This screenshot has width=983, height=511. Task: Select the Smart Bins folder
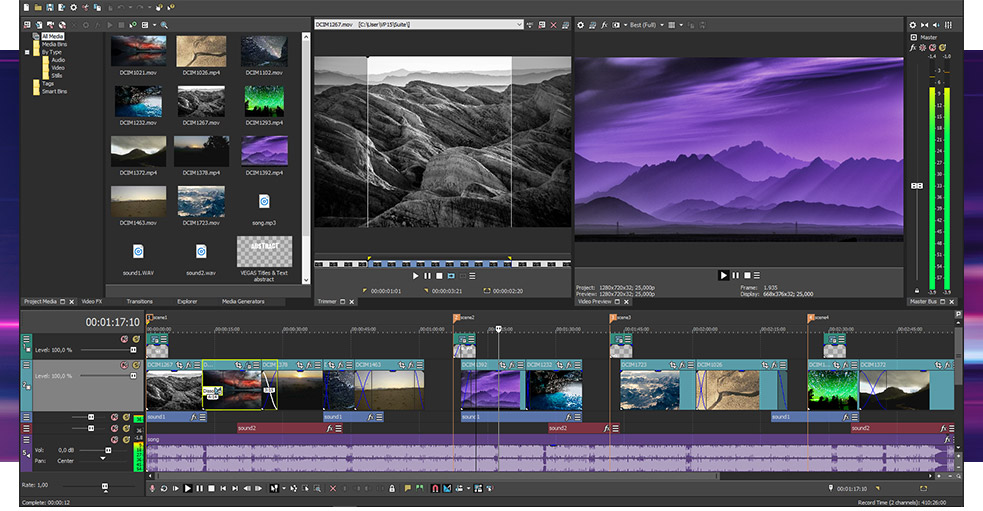(56, 91)
